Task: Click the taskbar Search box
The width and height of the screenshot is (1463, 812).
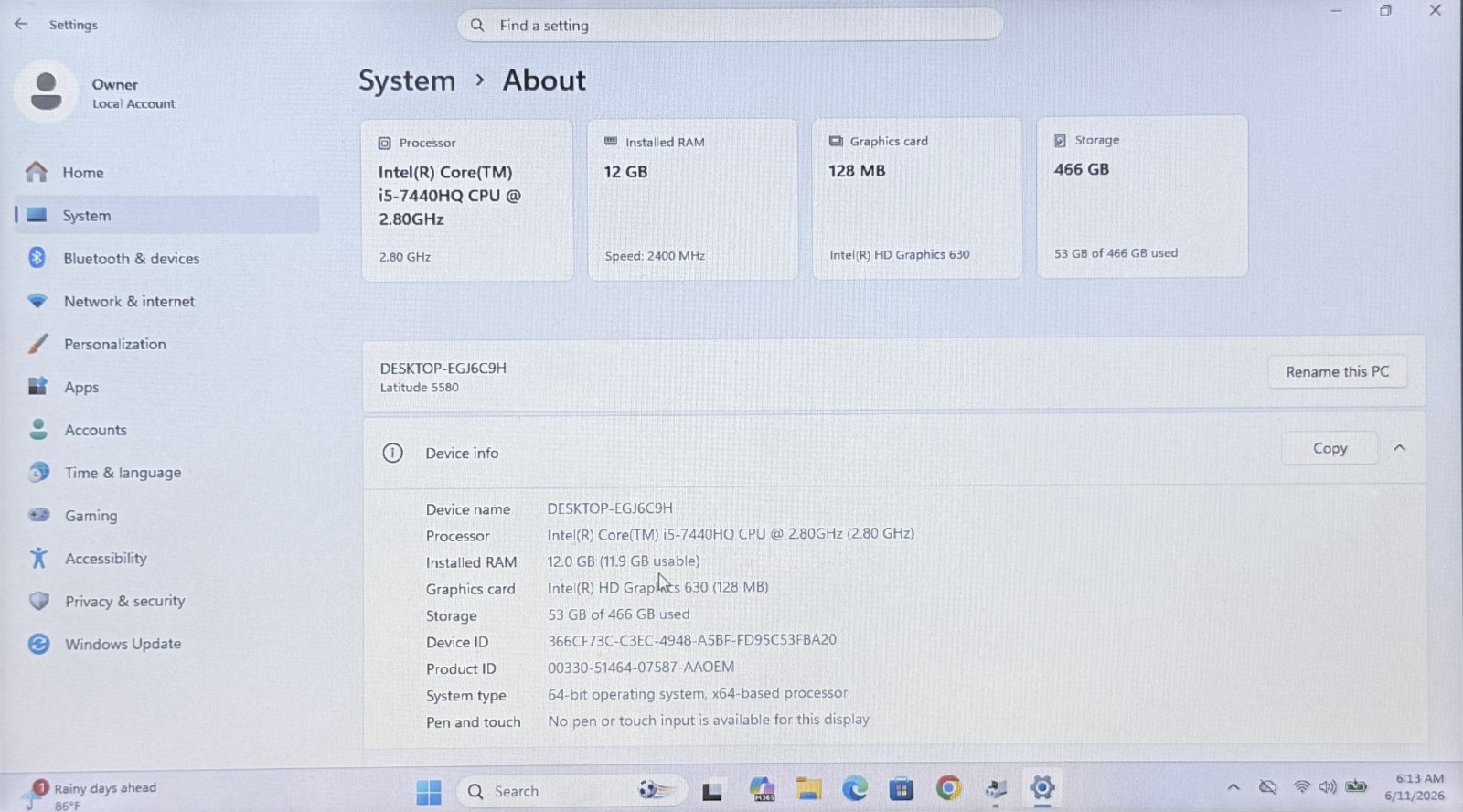Action: pos(571,791)
